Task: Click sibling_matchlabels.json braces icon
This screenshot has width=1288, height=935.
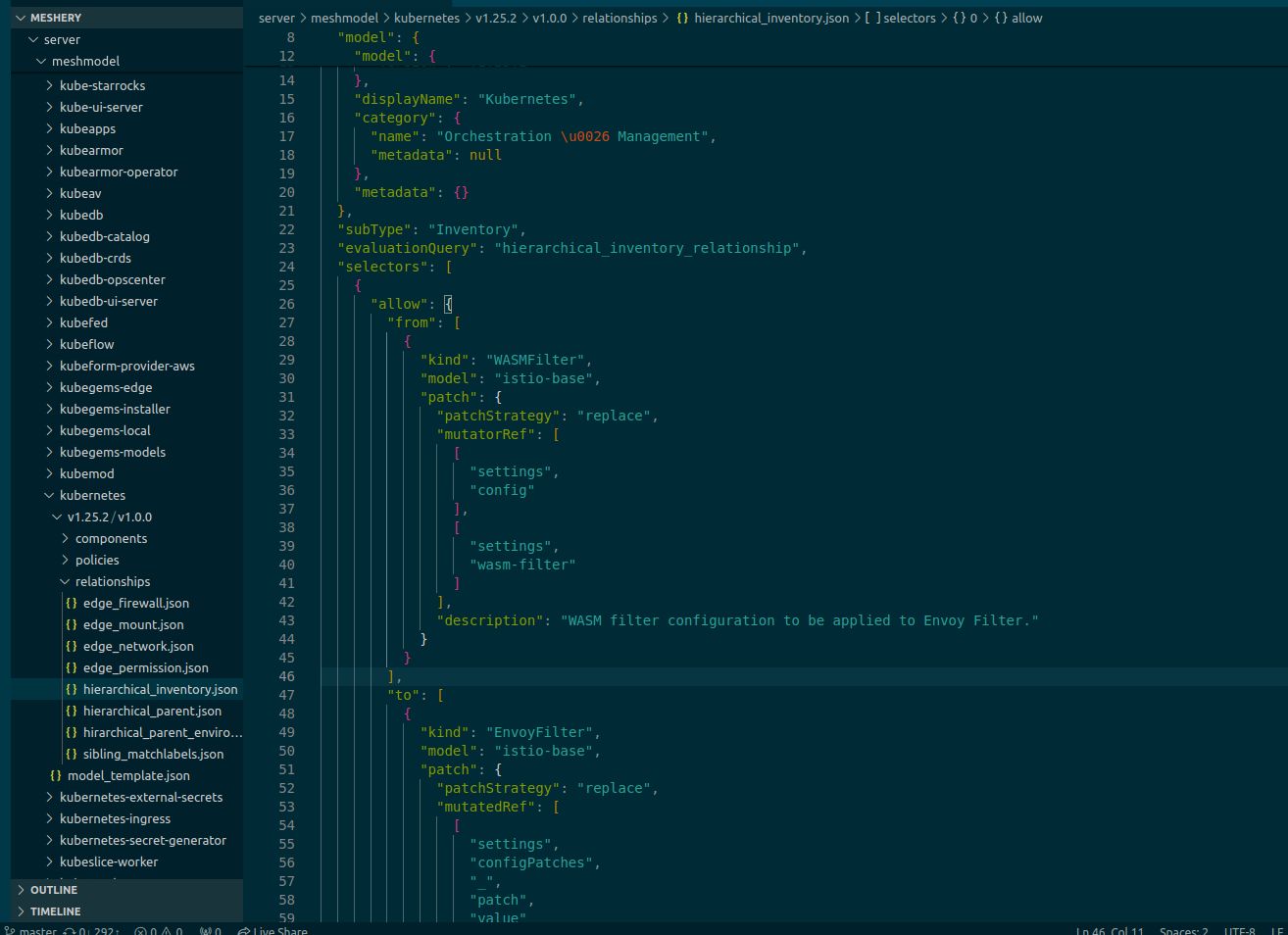Action: point(72,754)
